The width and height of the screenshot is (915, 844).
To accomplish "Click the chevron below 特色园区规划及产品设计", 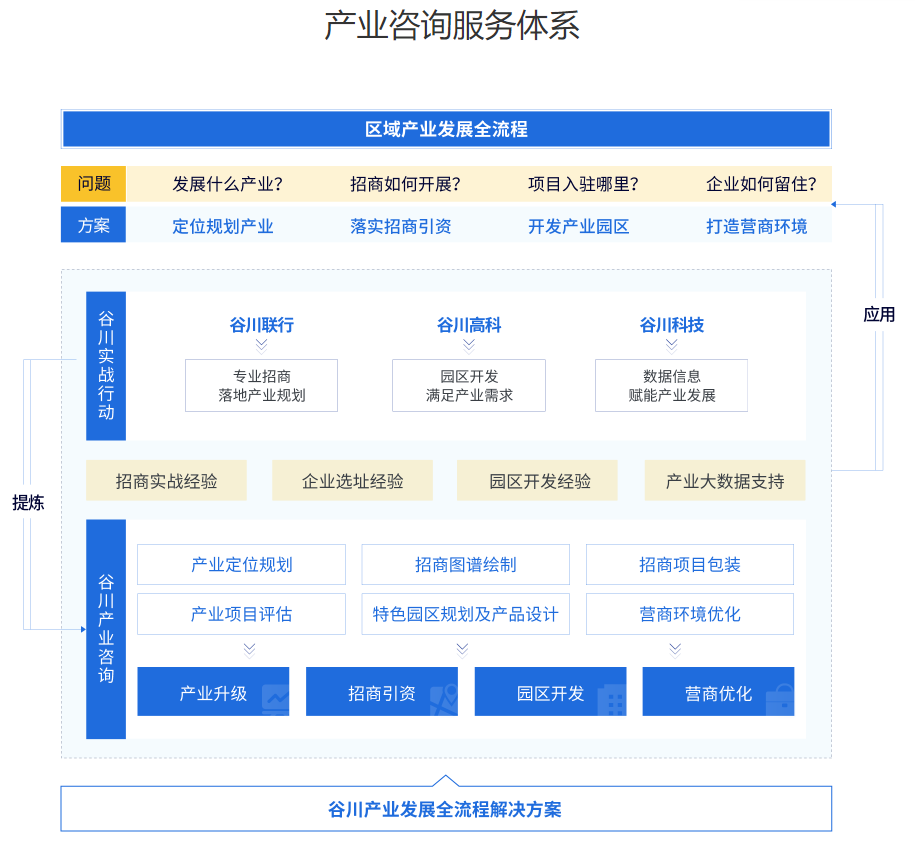I will (463, 649).
